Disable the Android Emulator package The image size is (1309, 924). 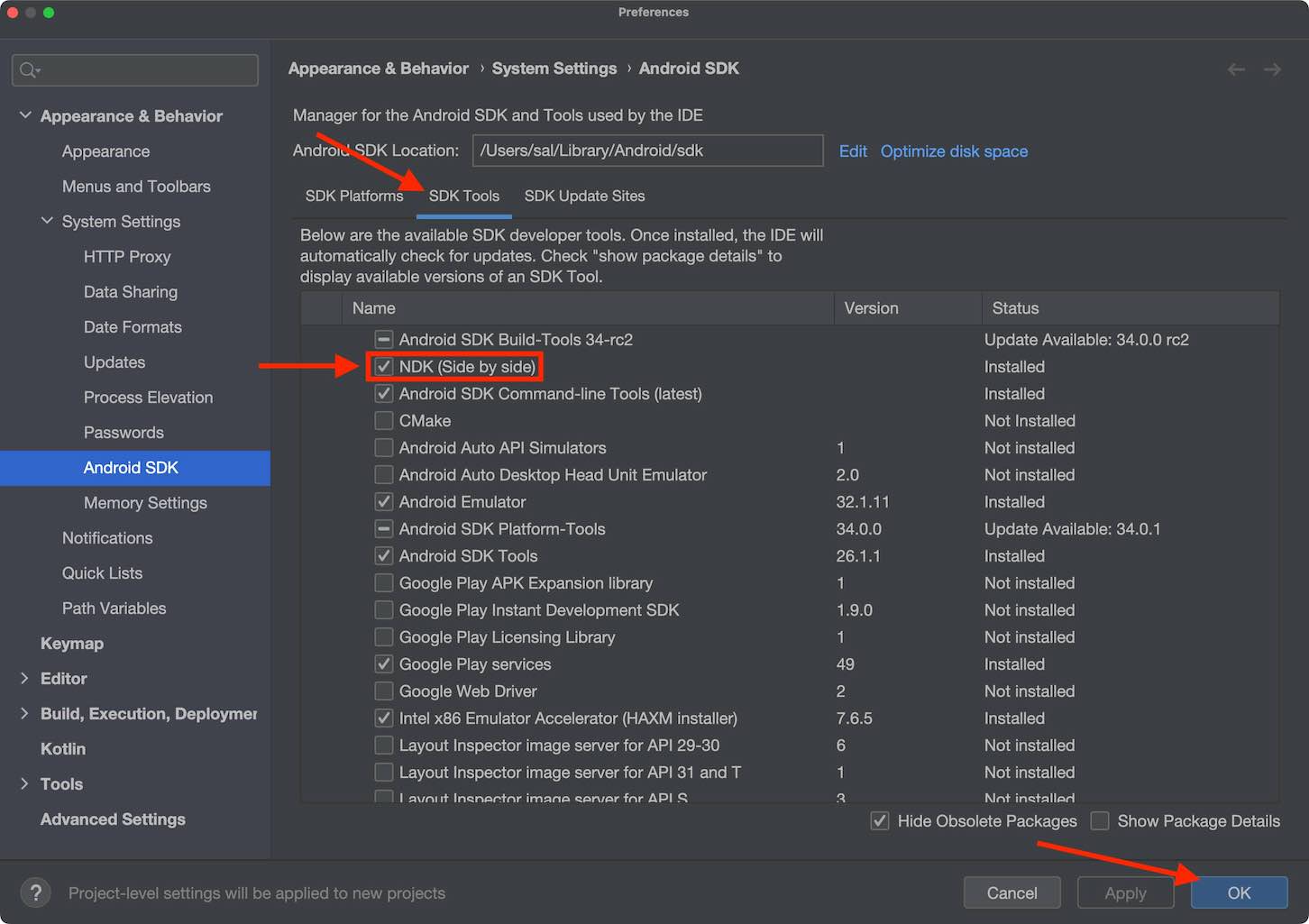[383, 501]
